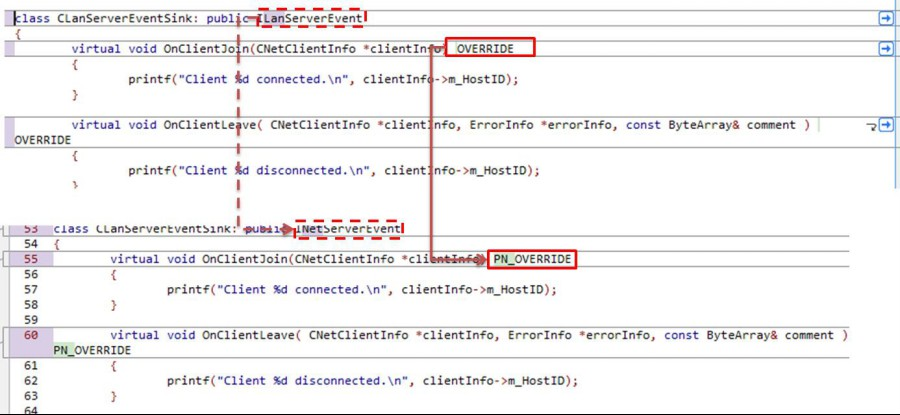
Task: Select line number 63 in the gutter
Action: pos(31,396)
